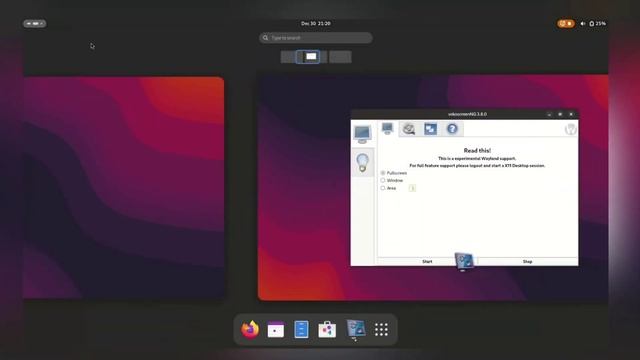Launch the Calendar app from the dock

coord(276,329)
